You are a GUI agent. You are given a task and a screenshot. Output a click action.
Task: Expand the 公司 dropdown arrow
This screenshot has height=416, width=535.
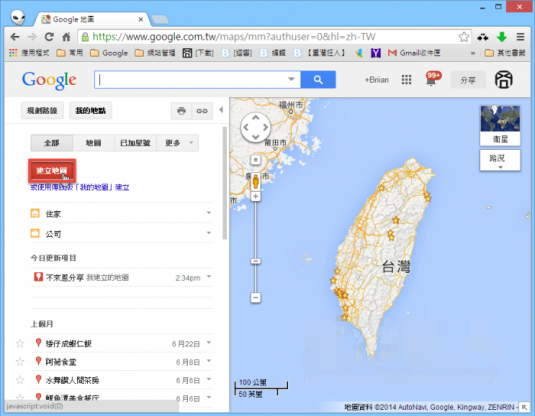(209, 233)
